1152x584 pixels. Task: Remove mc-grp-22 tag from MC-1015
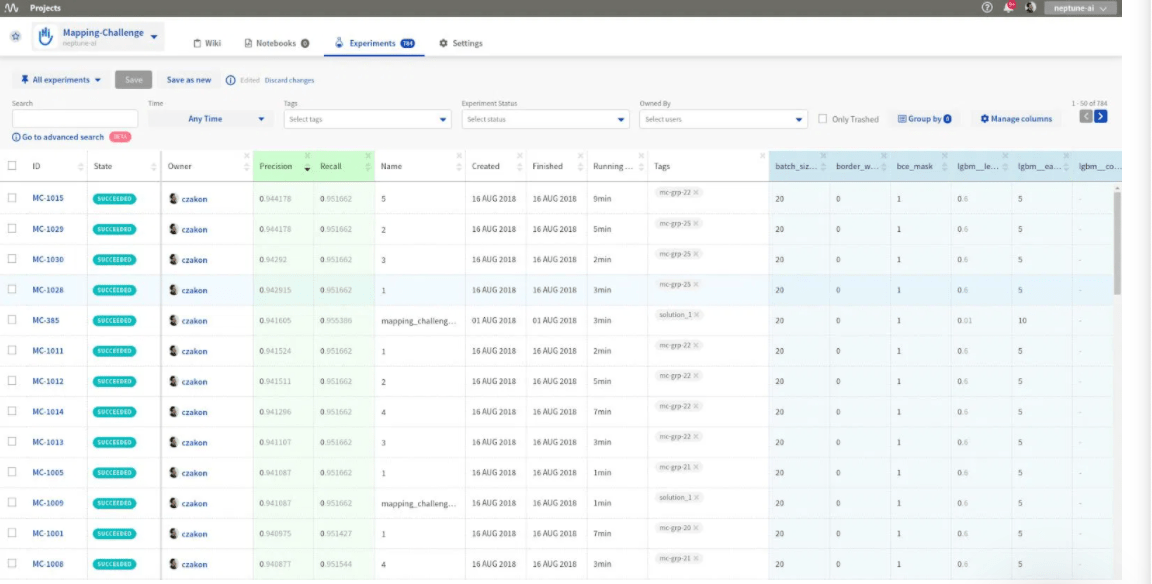pos(696,192)
